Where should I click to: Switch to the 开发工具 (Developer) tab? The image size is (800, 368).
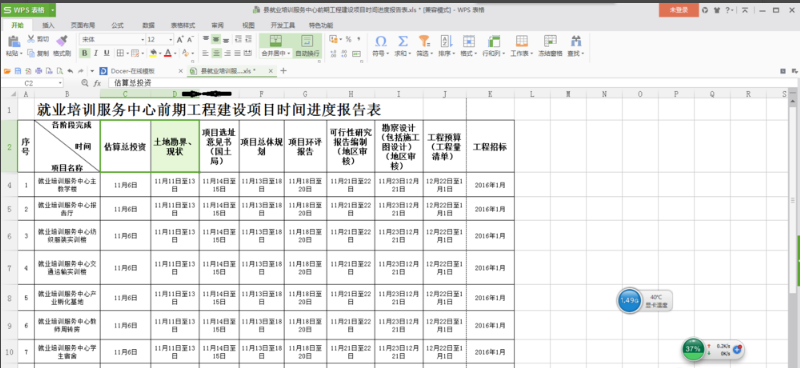283,25
